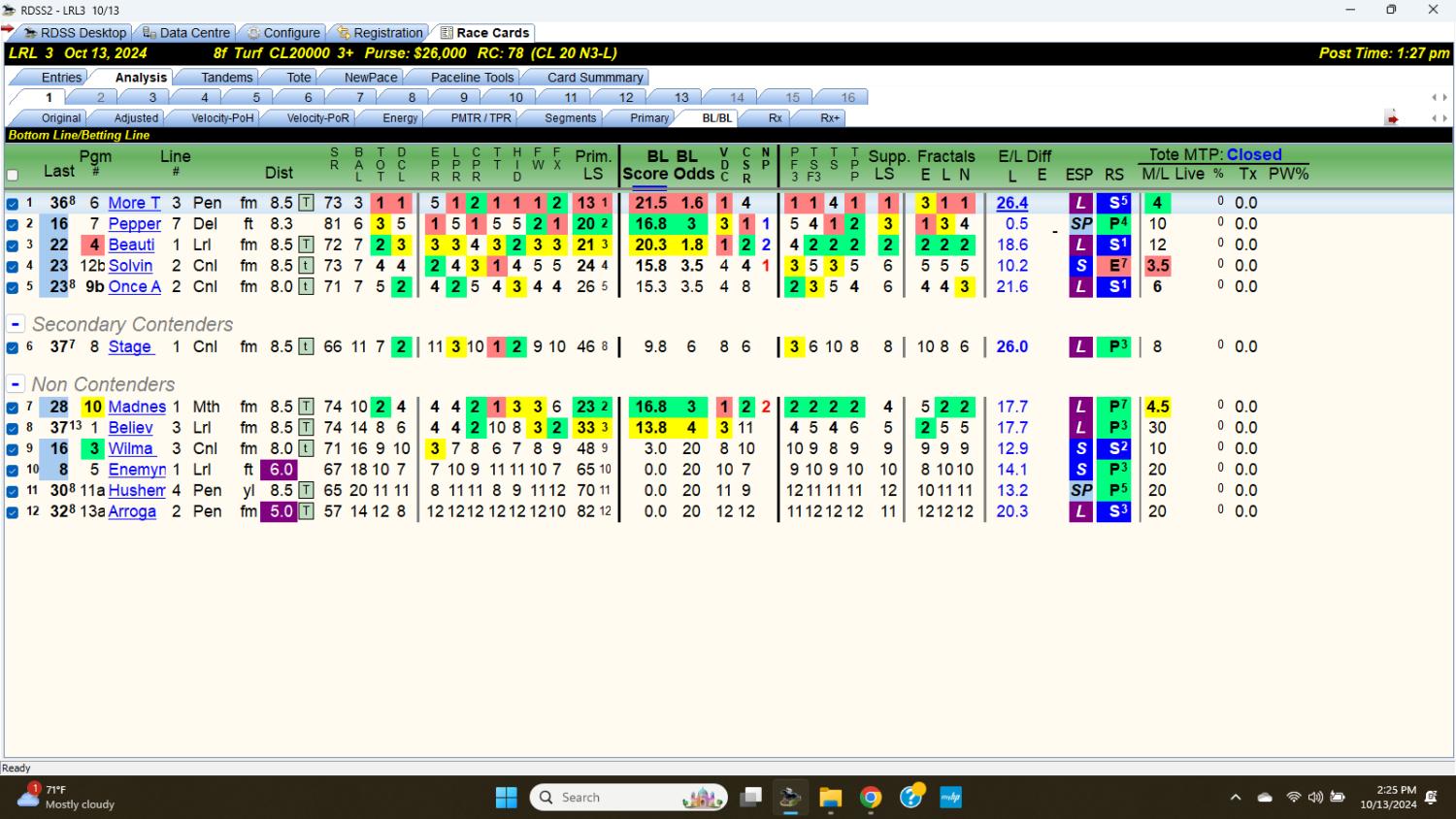The image size is (1456, 819).
Task: Uncheck the checkbox for row 3 Beauti
Action: (13, 246)
